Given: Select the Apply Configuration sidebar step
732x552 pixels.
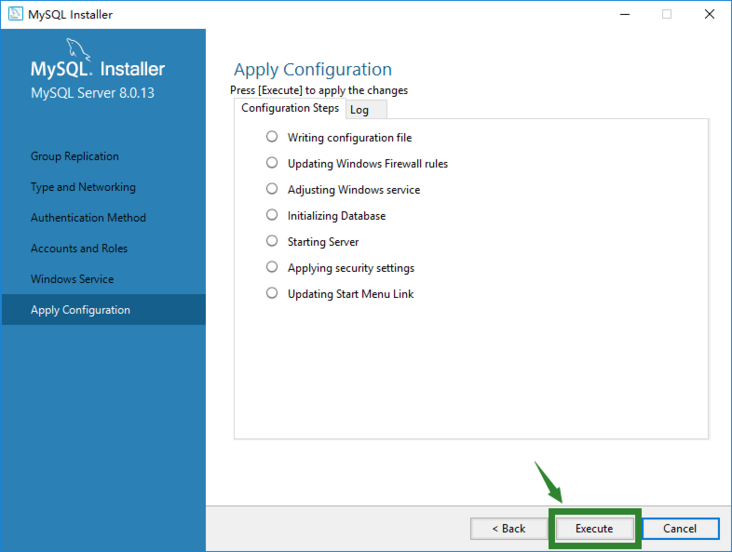Looking at the screenshot, I should (x=104, y=310).
